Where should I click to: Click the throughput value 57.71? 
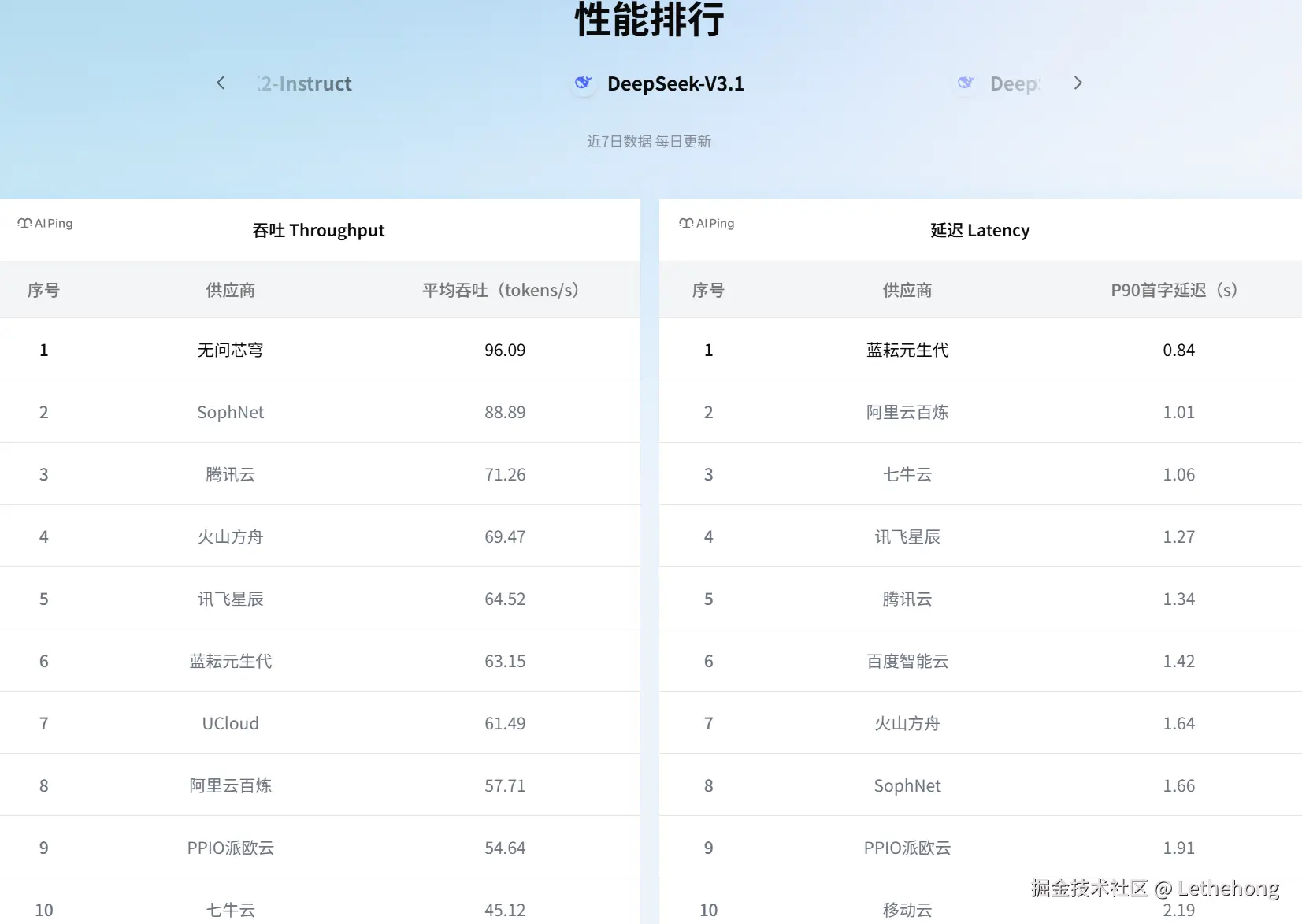tap(505, 785)
